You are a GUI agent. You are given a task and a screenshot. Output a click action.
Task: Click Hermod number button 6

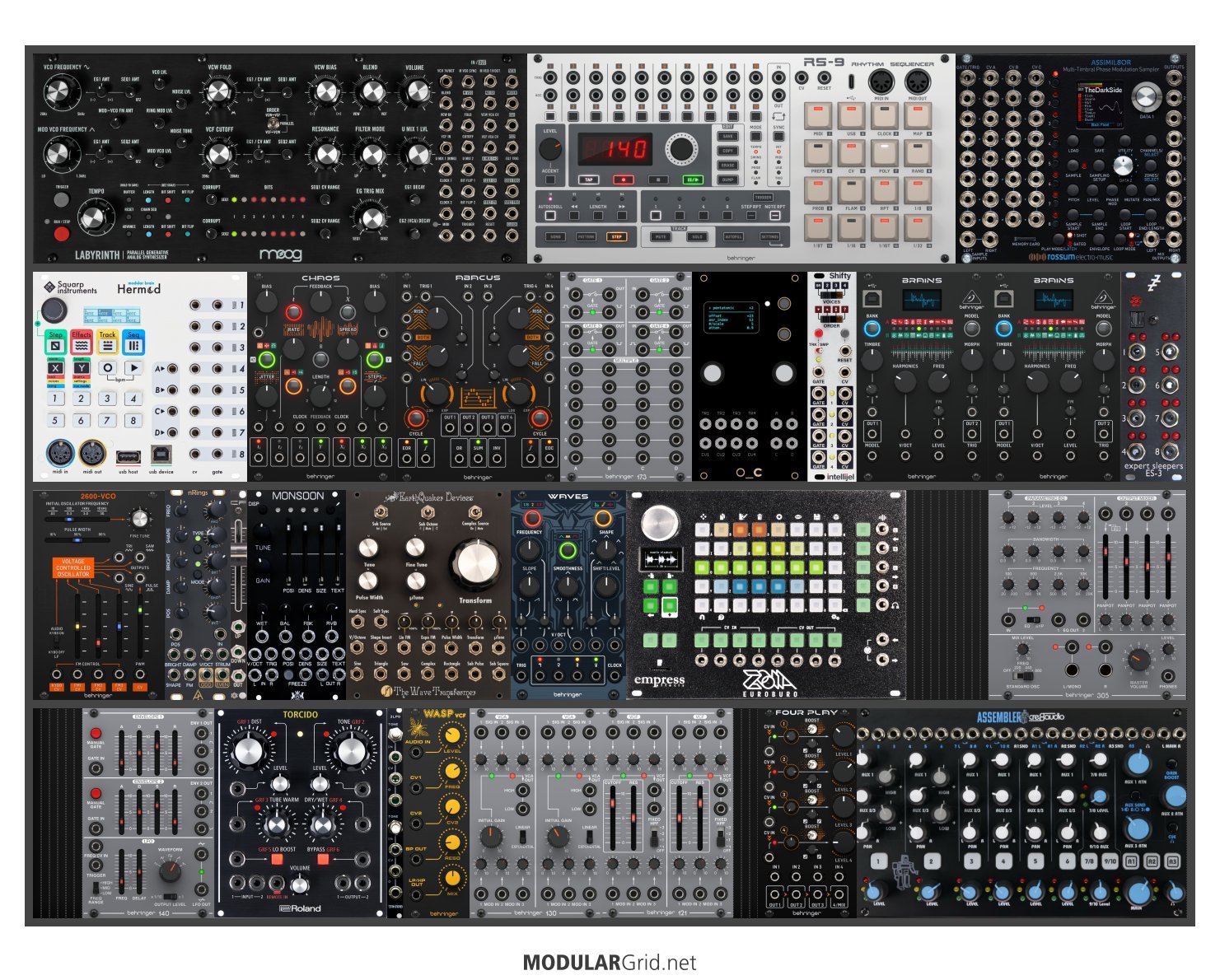click(x=81, y=420)
